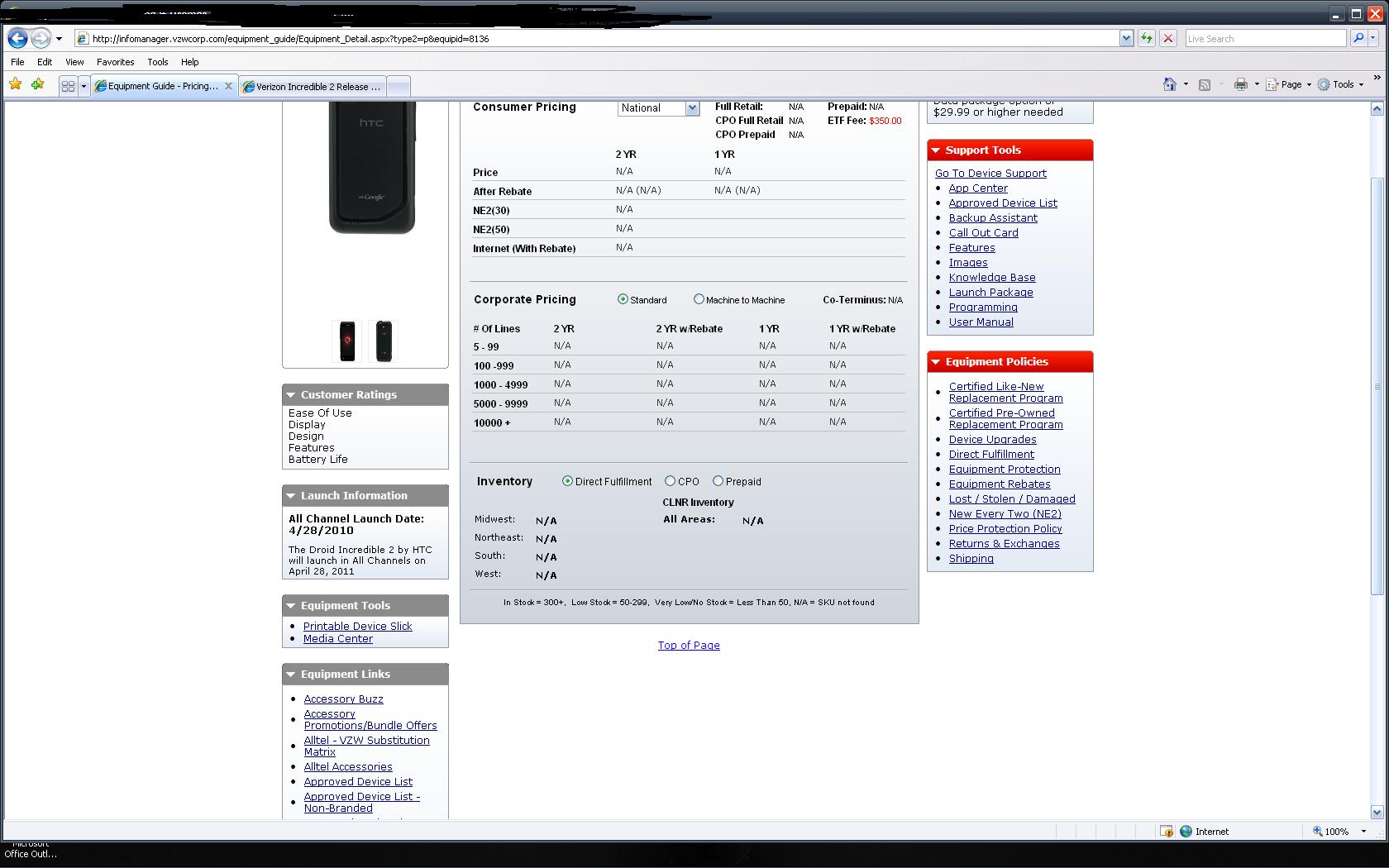Click the Home page icon
The image size is (1389, 868).
(x=1169, y=84)
